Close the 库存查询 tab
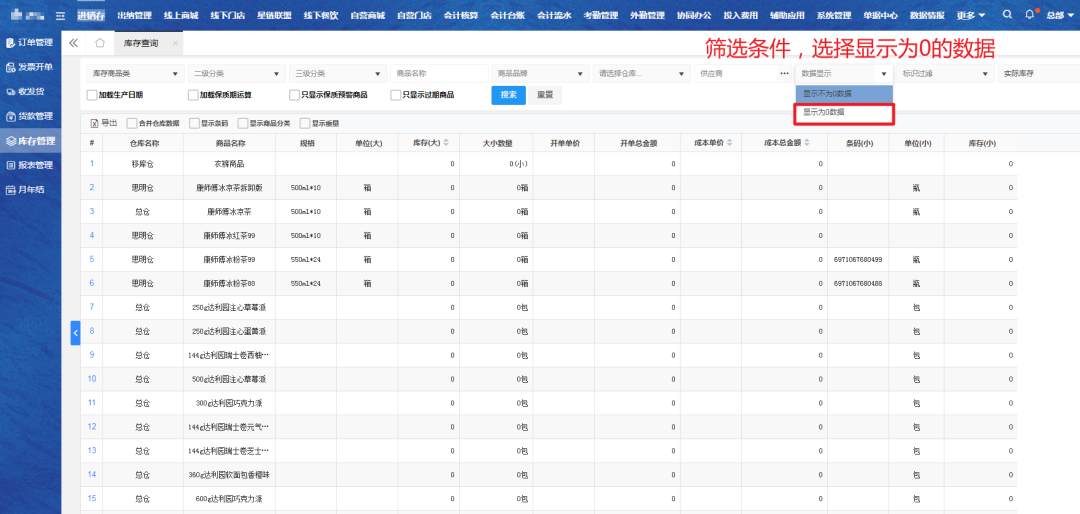Screen dimensions: 1080x514 175,44
